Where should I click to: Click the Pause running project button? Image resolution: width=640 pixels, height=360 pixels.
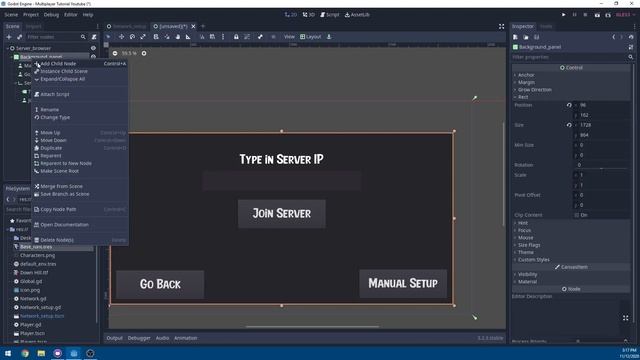pyautogui.click(x=574, y=15)
